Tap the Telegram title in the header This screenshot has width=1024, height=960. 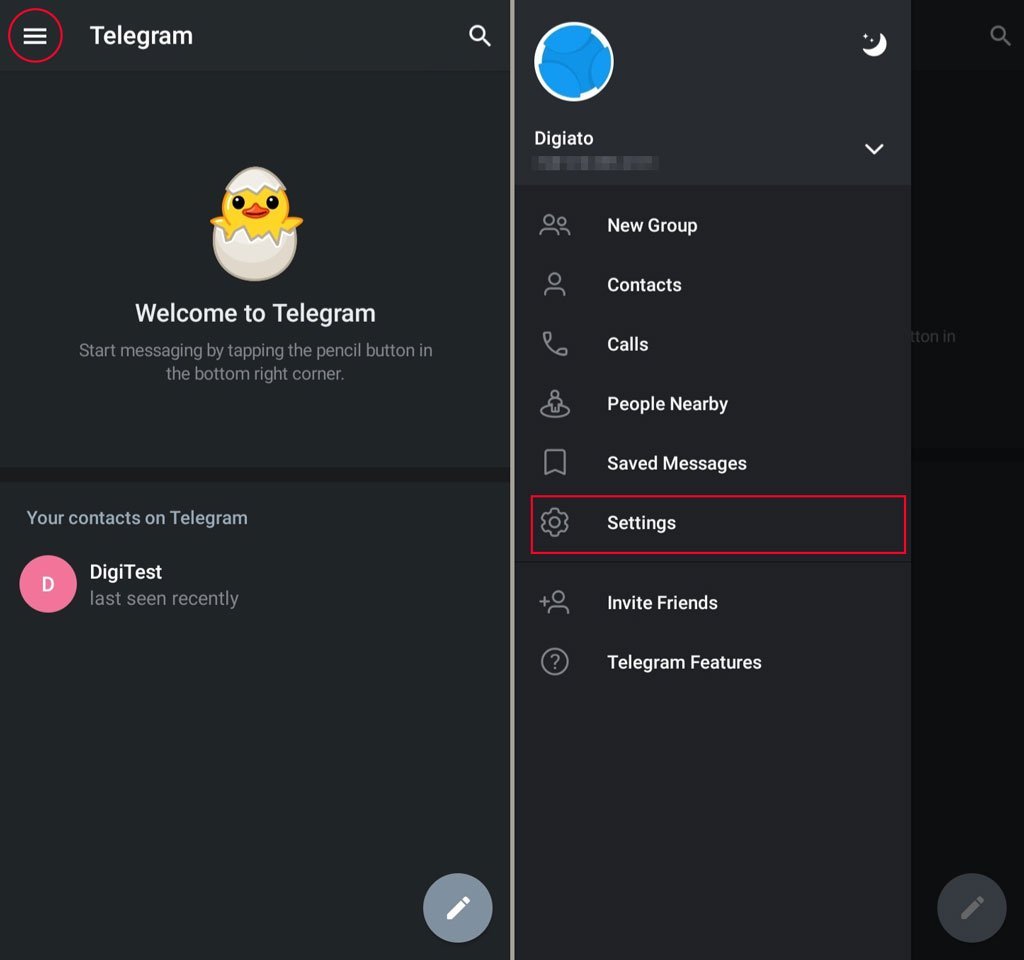[x=141, y=36]
